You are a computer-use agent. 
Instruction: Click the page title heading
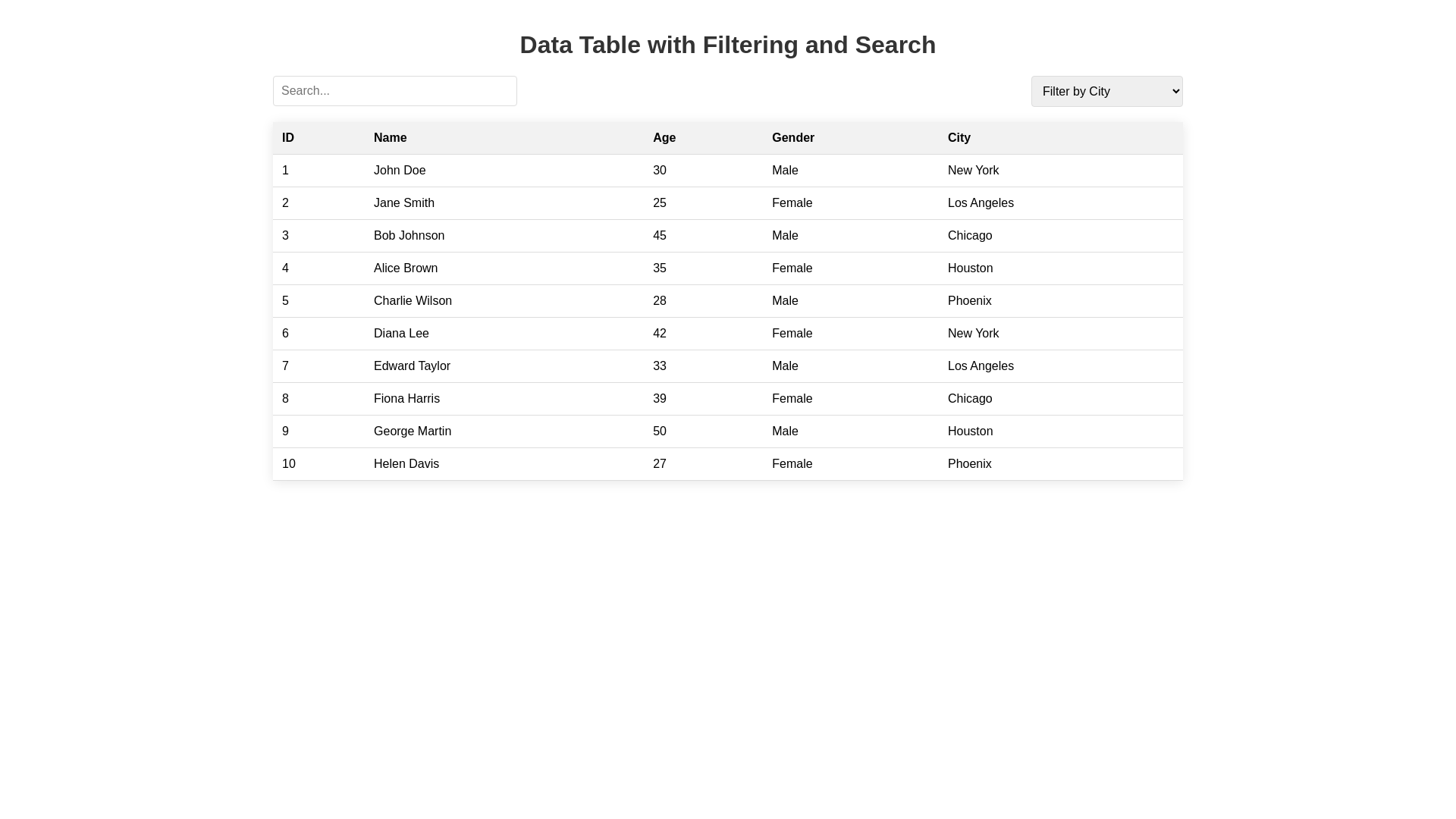727,45
